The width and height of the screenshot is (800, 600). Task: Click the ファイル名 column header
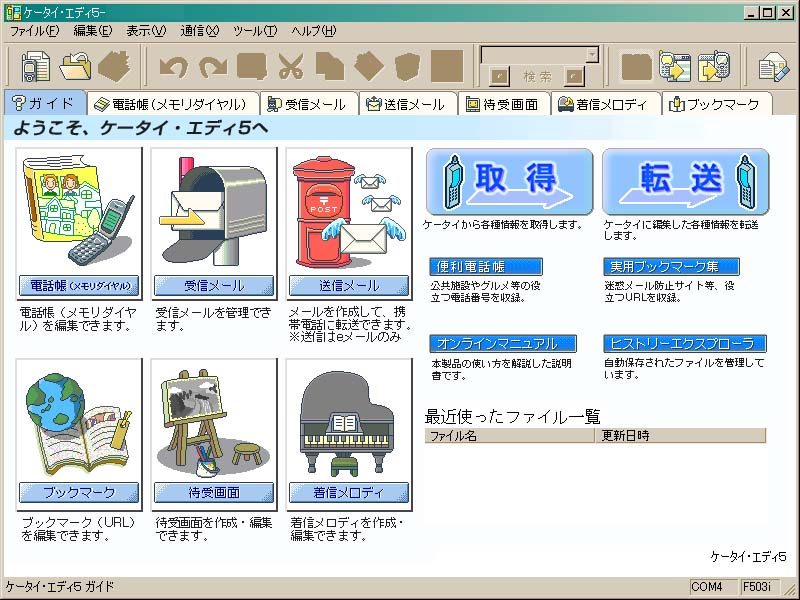pos(510,436)
